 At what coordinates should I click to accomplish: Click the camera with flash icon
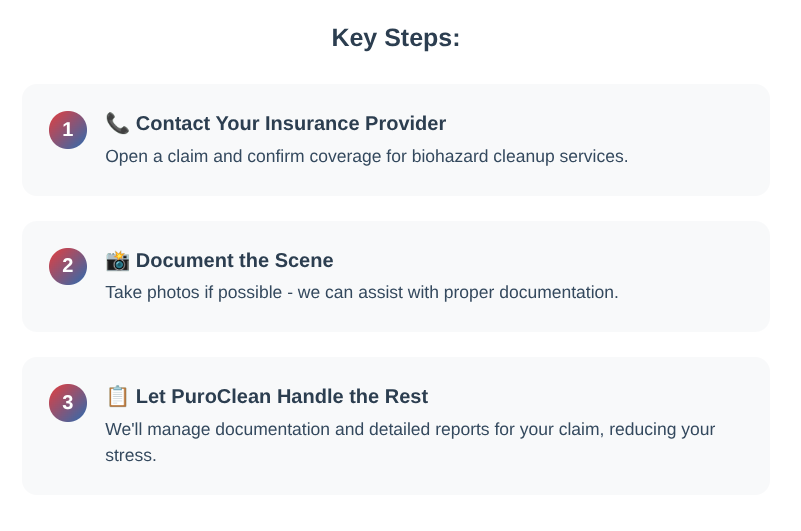[x=117, y=260]
